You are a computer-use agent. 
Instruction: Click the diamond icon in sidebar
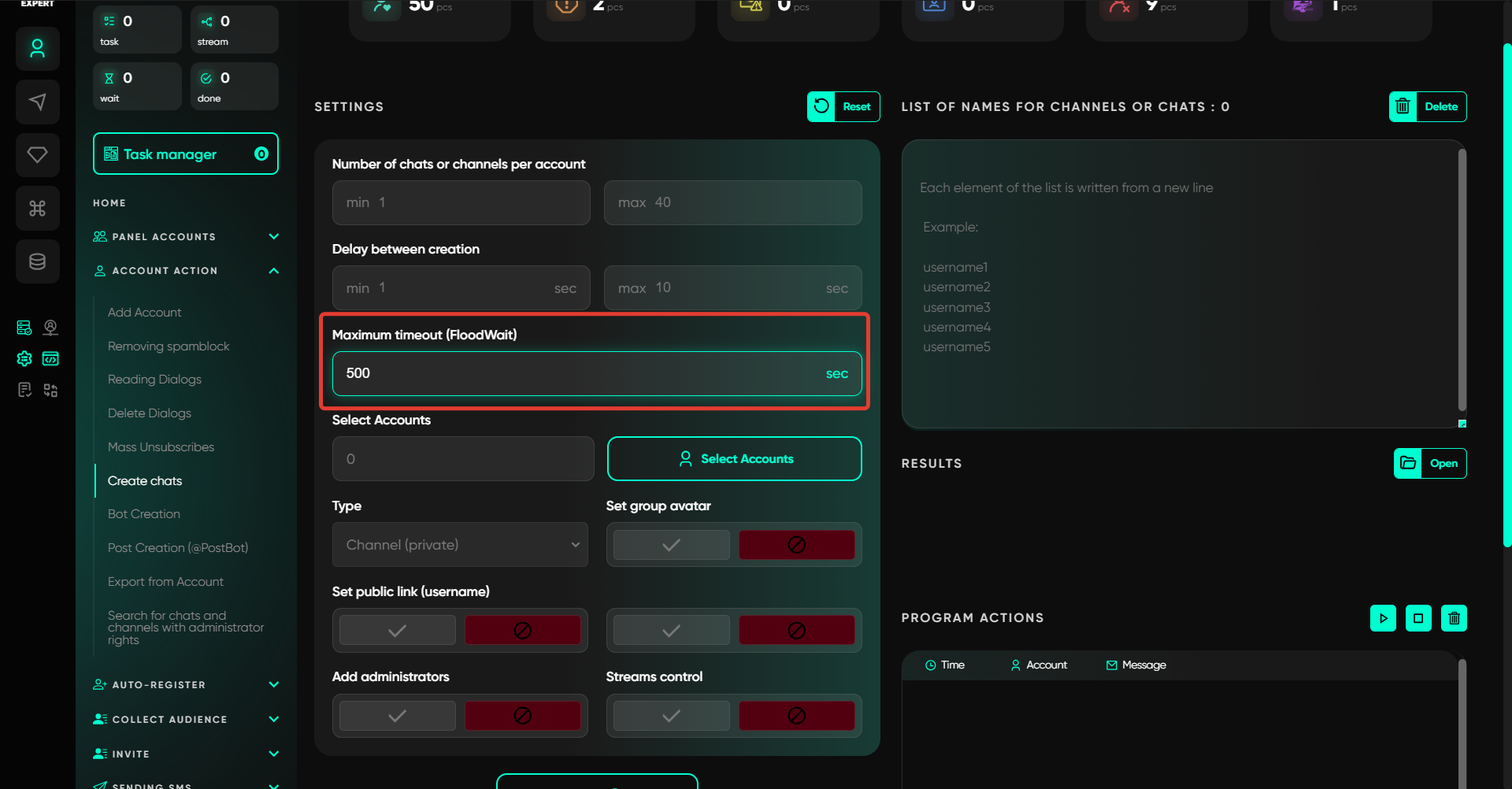[x=37, y=154]
